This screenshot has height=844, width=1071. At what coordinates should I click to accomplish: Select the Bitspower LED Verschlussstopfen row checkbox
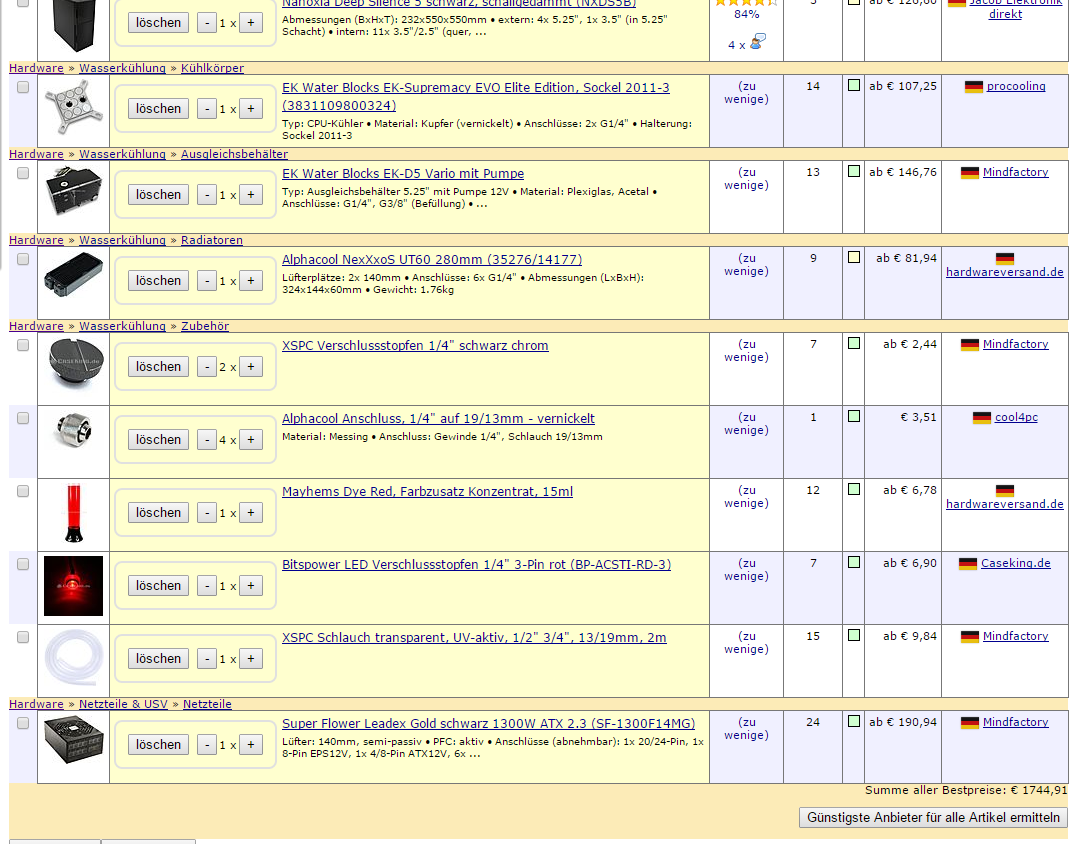[x=23, y=565]
